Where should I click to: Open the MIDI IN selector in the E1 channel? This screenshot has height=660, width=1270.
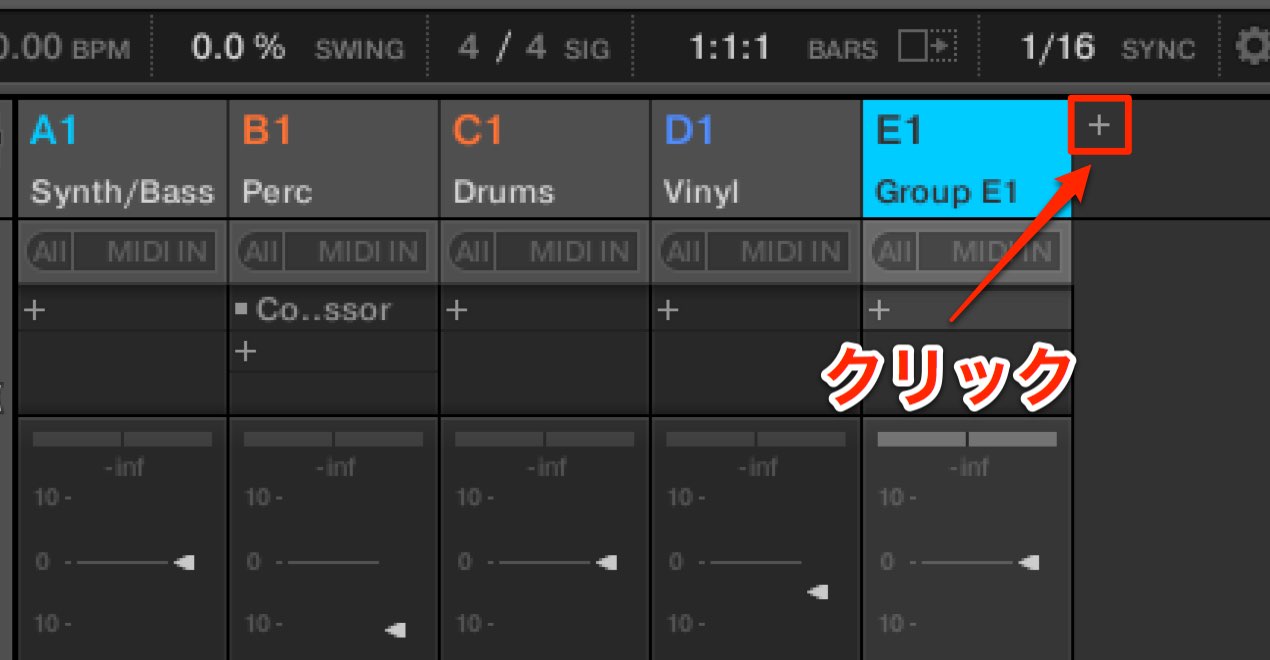[x=990, y=252]
